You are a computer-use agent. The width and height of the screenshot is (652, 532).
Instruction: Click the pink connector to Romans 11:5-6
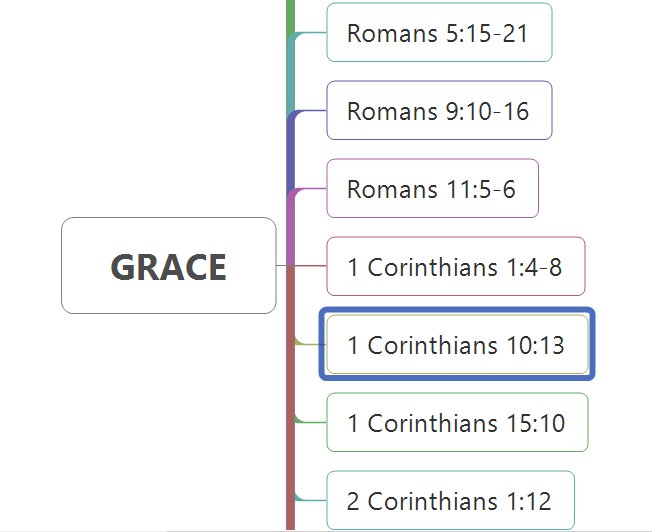tap(311, 188)
